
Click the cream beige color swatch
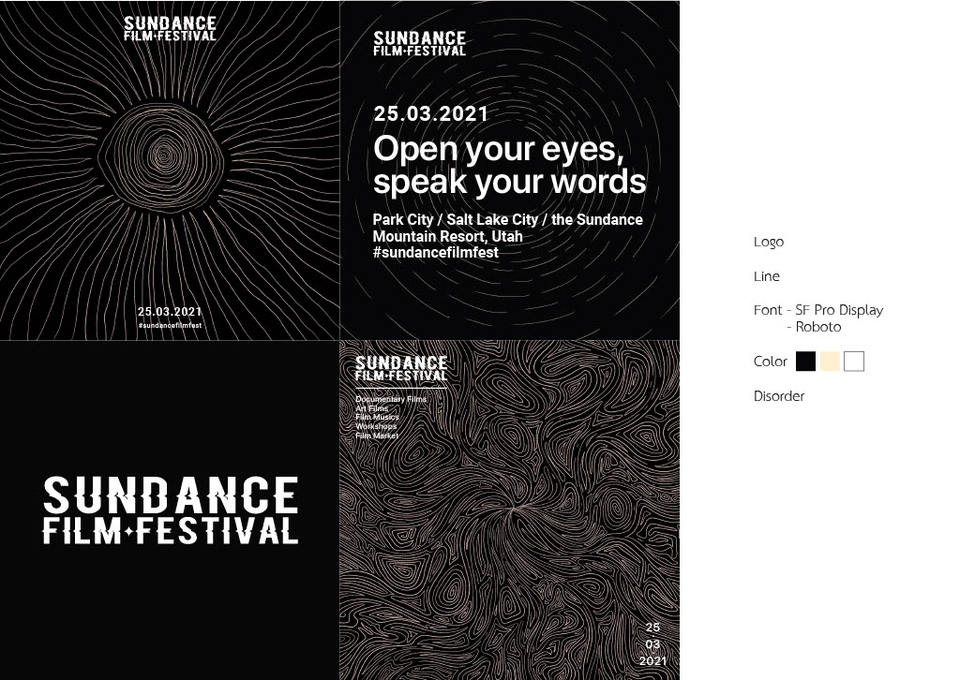[x=830, y=361]
